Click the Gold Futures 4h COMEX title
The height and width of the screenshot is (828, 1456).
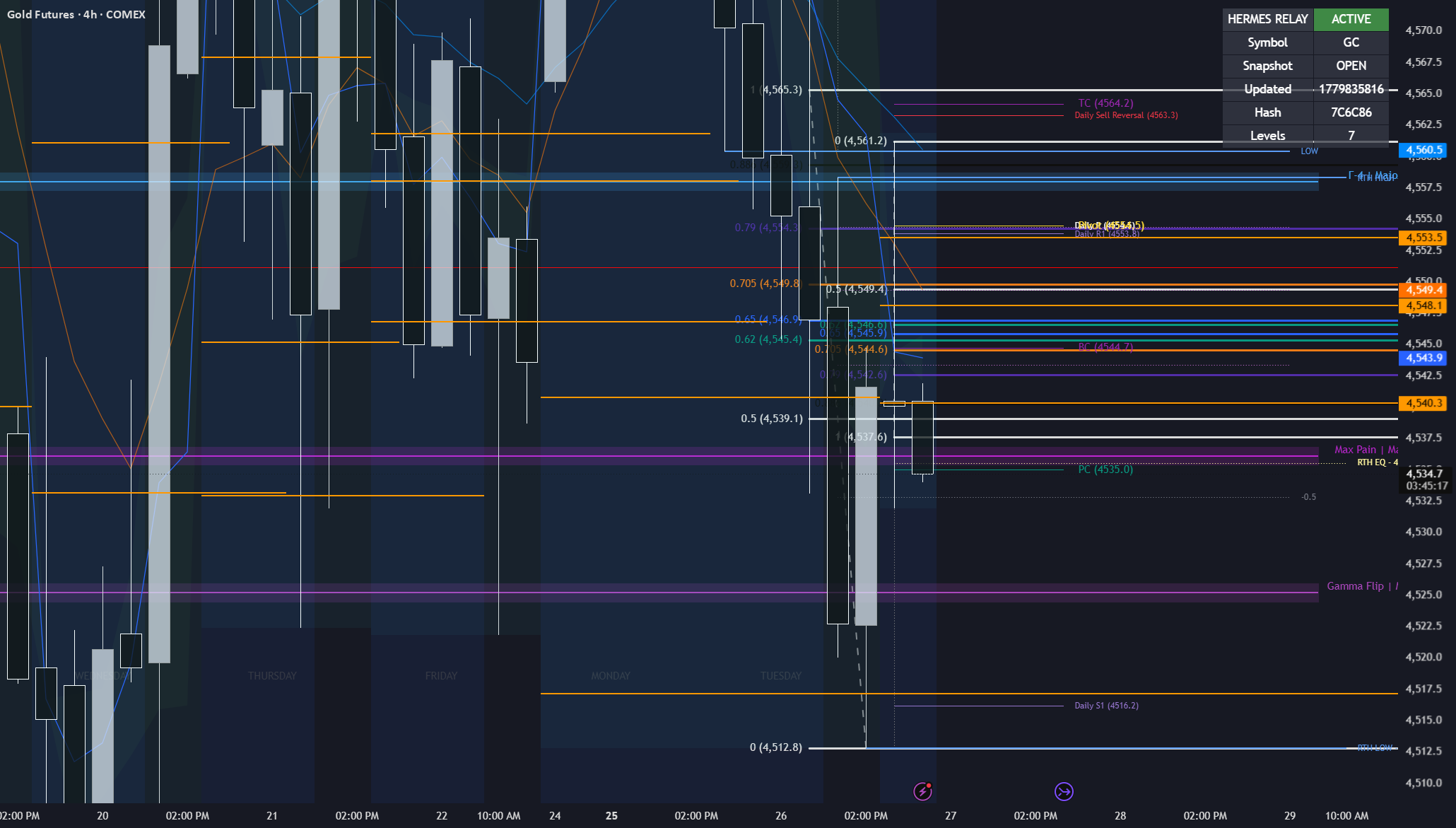pos(76,14)
